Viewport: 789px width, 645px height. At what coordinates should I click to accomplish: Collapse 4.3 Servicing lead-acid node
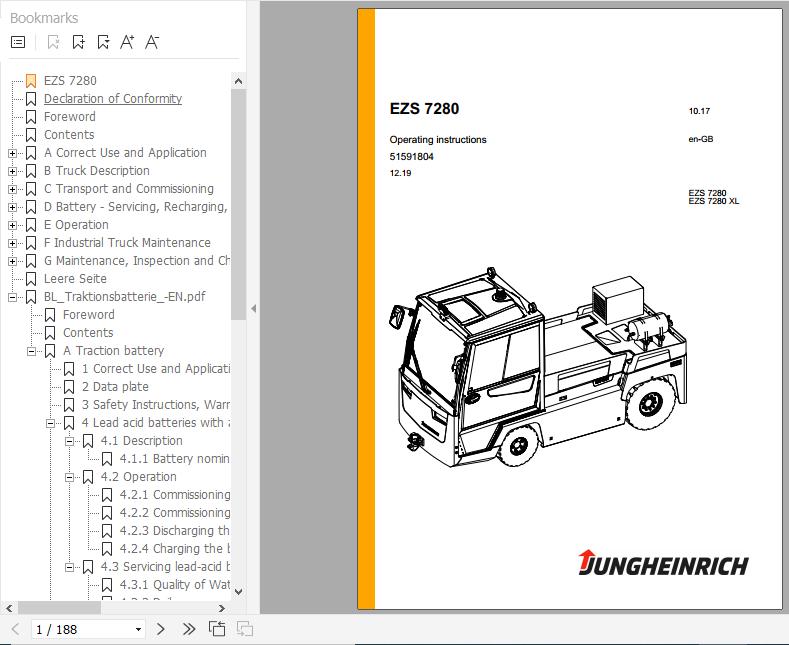click(69, 568)
